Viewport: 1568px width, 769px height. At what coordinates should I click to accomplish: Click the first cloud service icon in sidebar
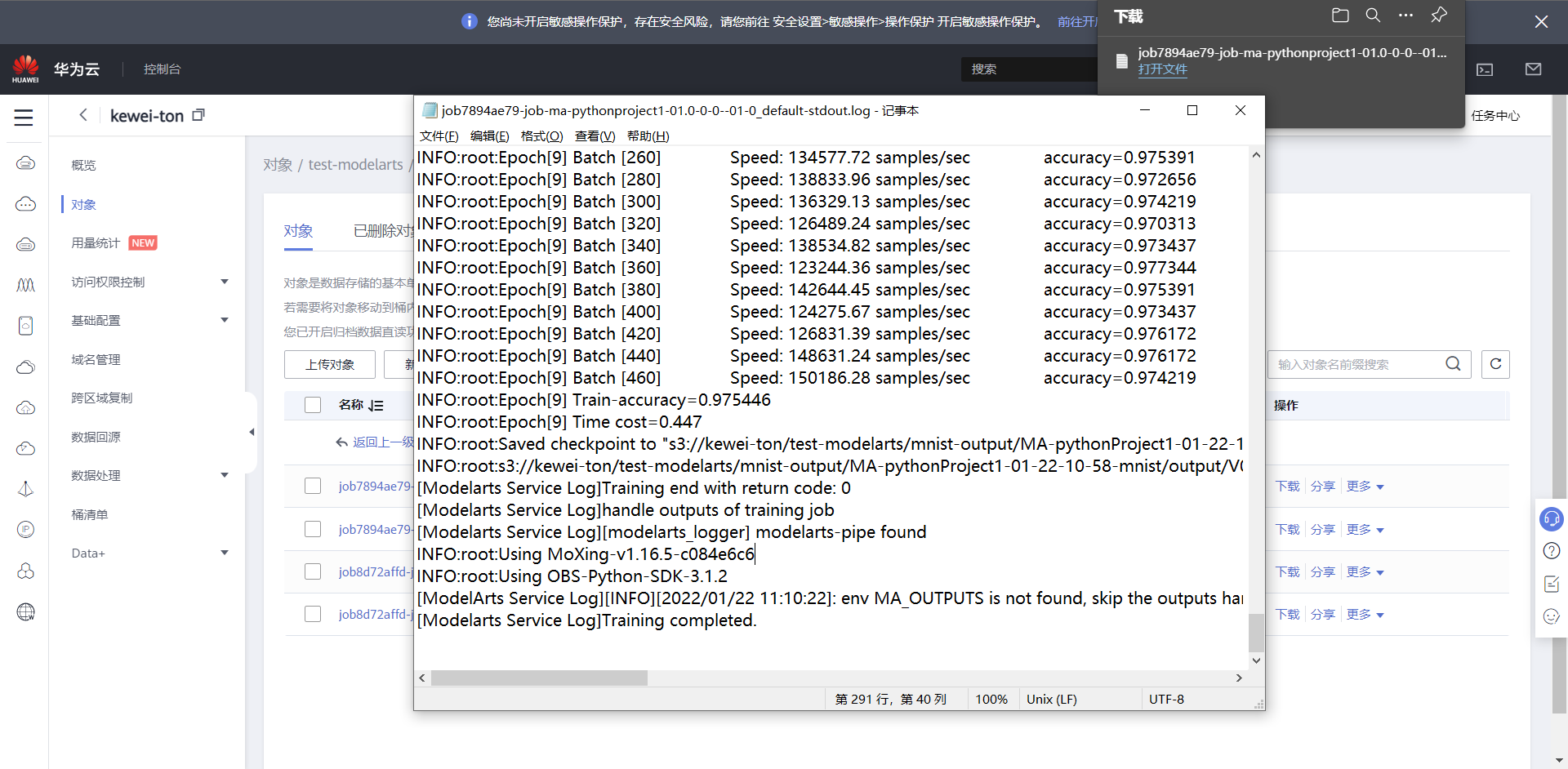pos(25,163)
